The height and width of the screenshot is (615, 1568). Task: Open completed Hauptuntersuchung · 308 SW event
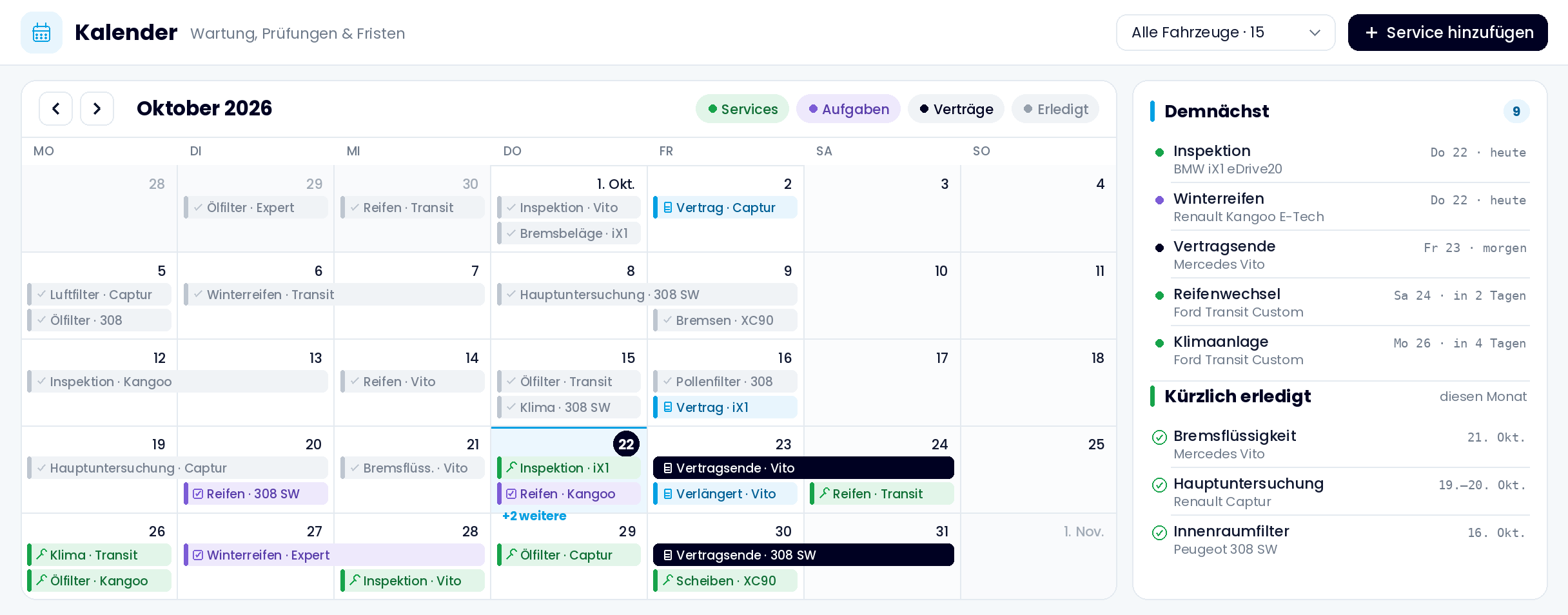pyautogui.click(x=647, y=295)
